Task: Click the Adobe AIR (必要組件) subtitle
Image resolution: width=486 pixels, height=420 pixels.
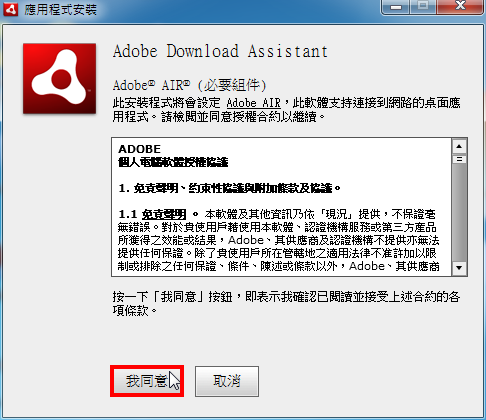Action: [x=190, y=86]
